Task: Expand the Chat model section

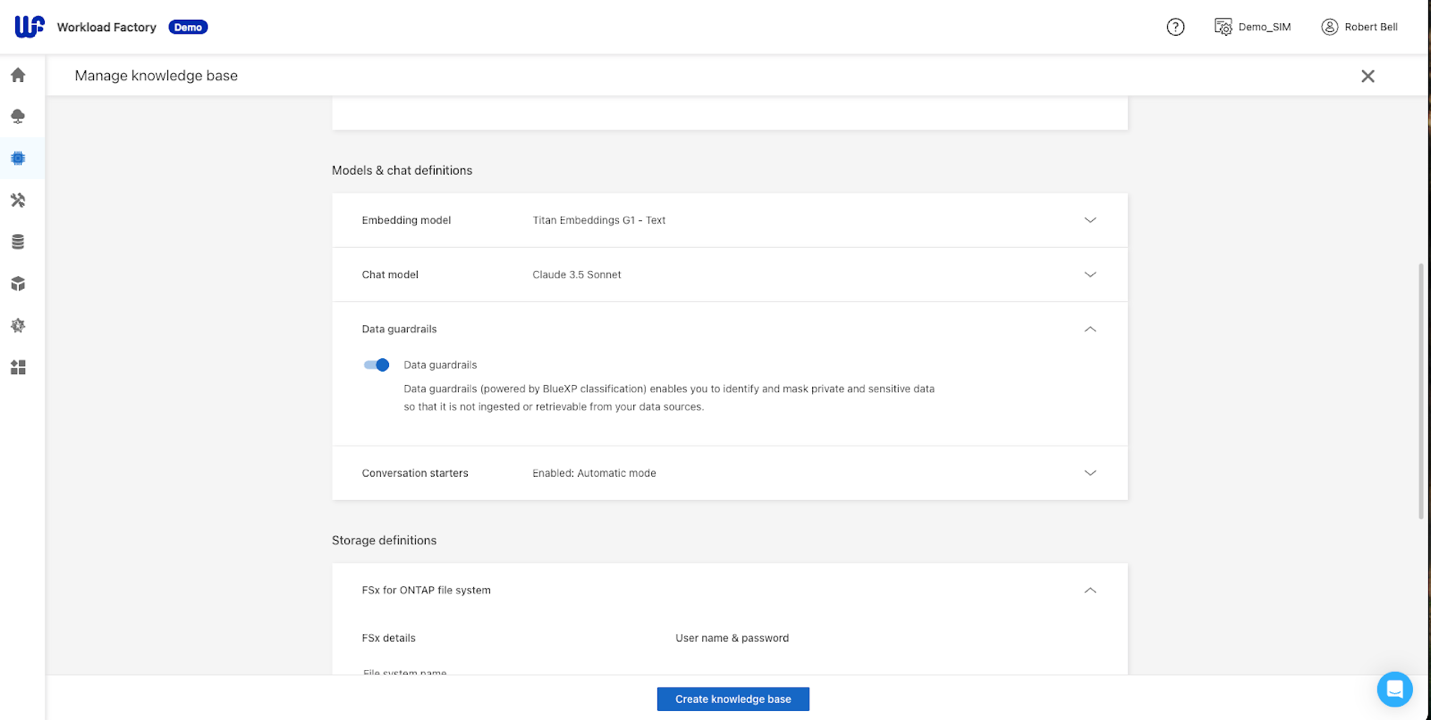Action: point(1090,274)
